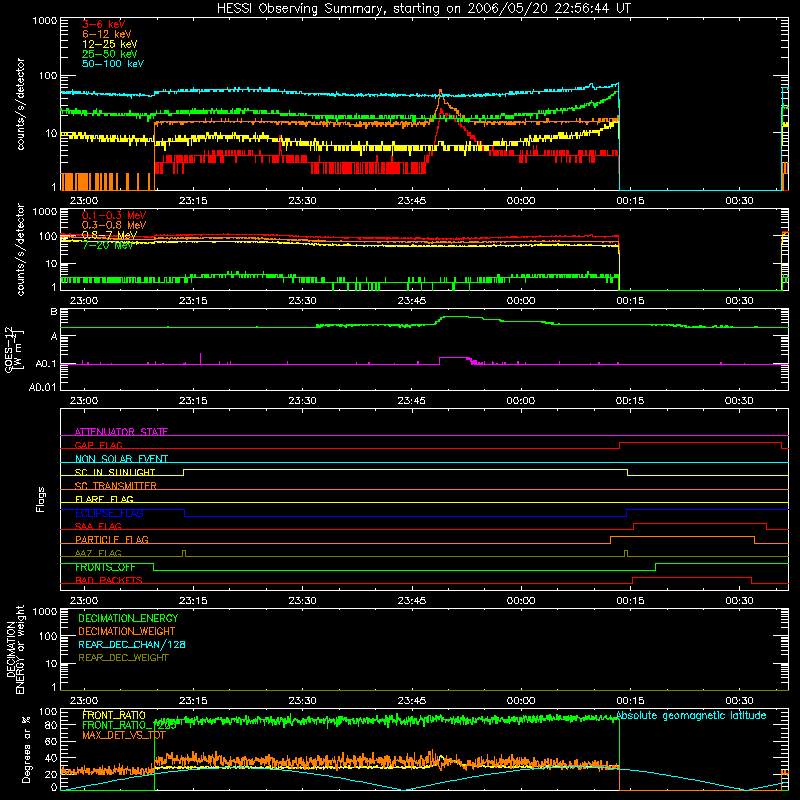The width and height of the screenshot is (800, 800).
Task: Click the red '0.1-0.3 MeV' legend label
Action: (x=114, y=215)
